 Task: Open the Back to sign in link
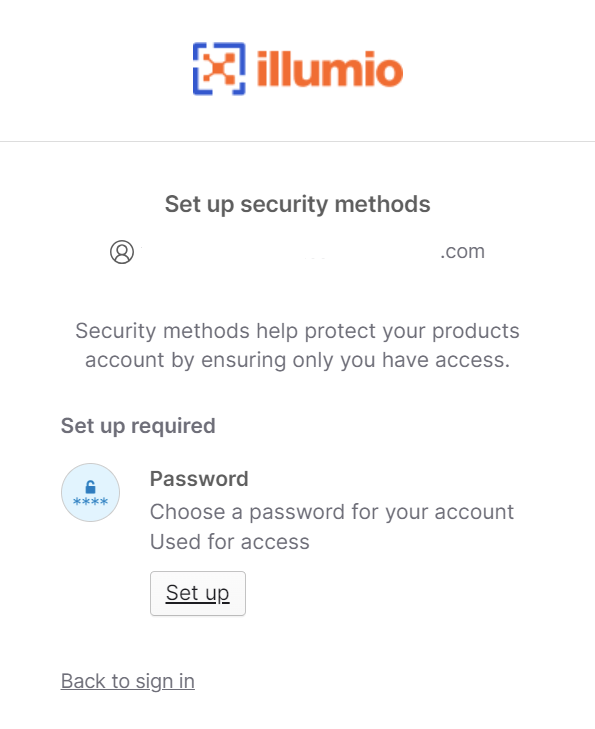click(128, 681)
